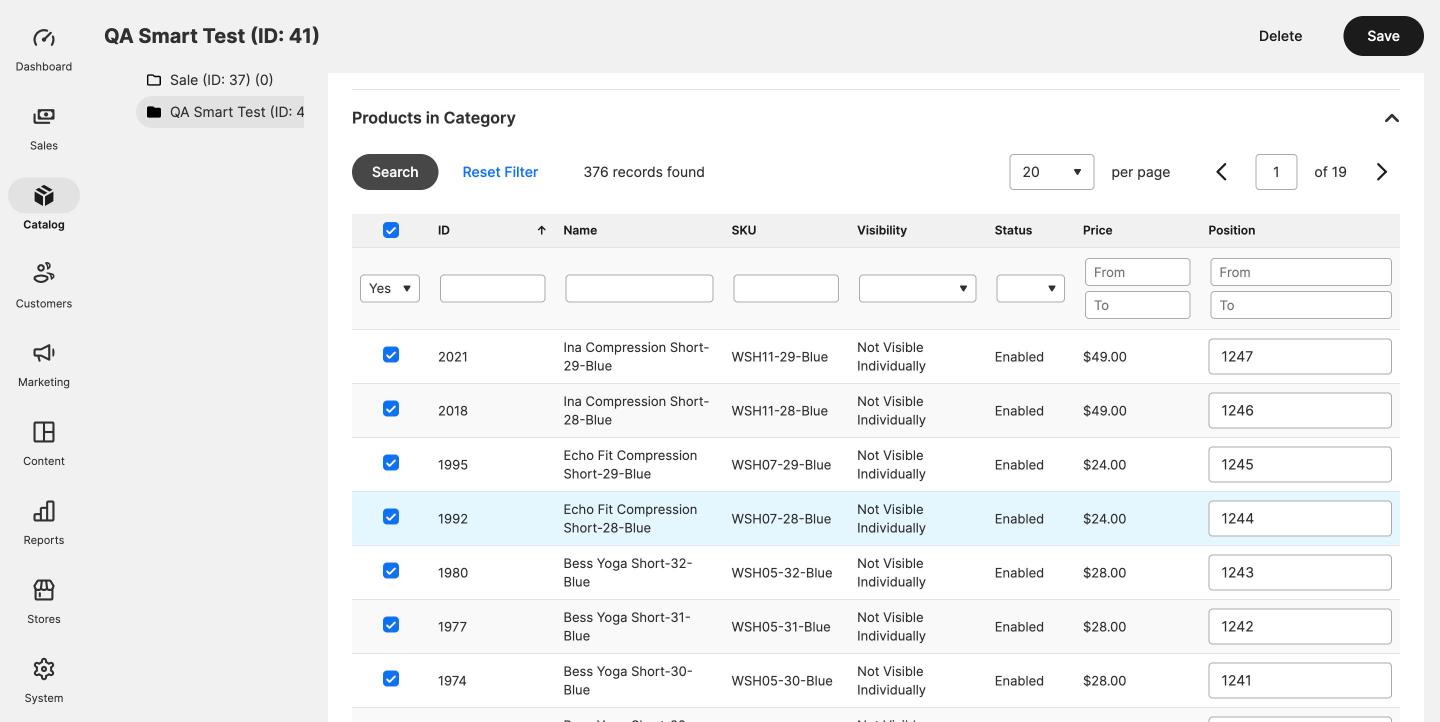The image size is (1440, 722).
Task: Uncheck product ID 1977 checkbox
Action: (x=391, y=625)
